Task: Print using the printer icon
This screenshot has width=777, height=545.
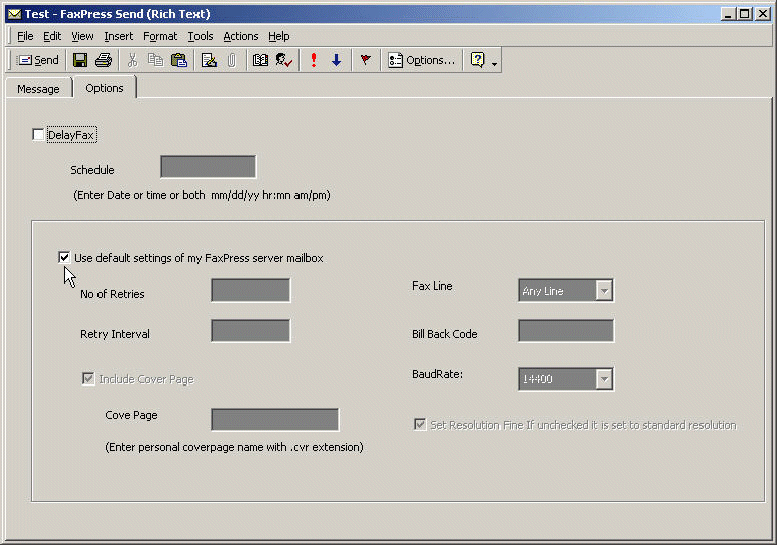Action: 104,60
